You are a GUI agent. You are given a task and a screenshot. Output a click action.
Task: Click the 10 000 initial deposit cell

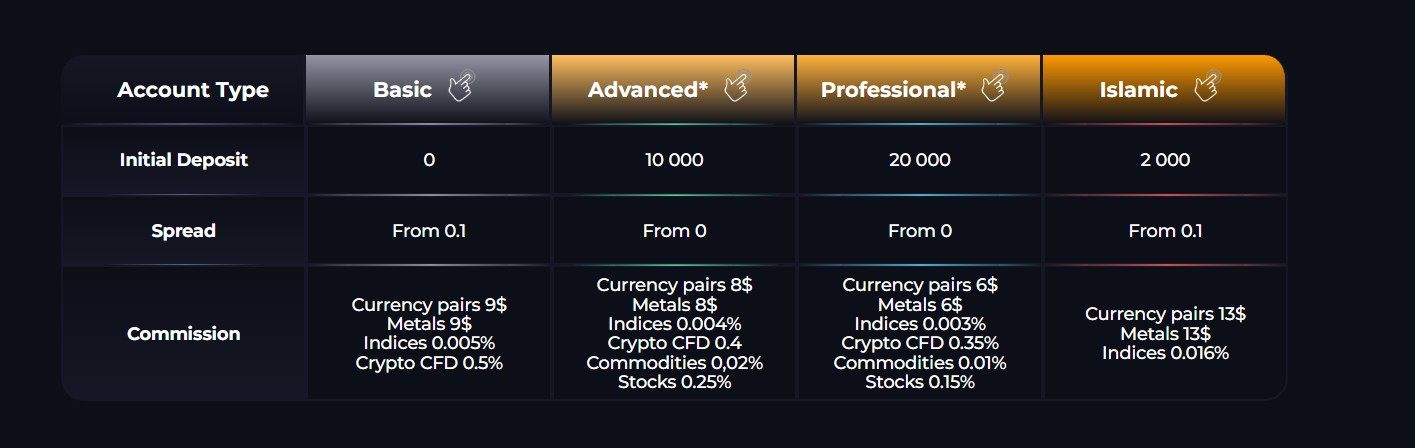pyautogui.click(x=674, y=160)
